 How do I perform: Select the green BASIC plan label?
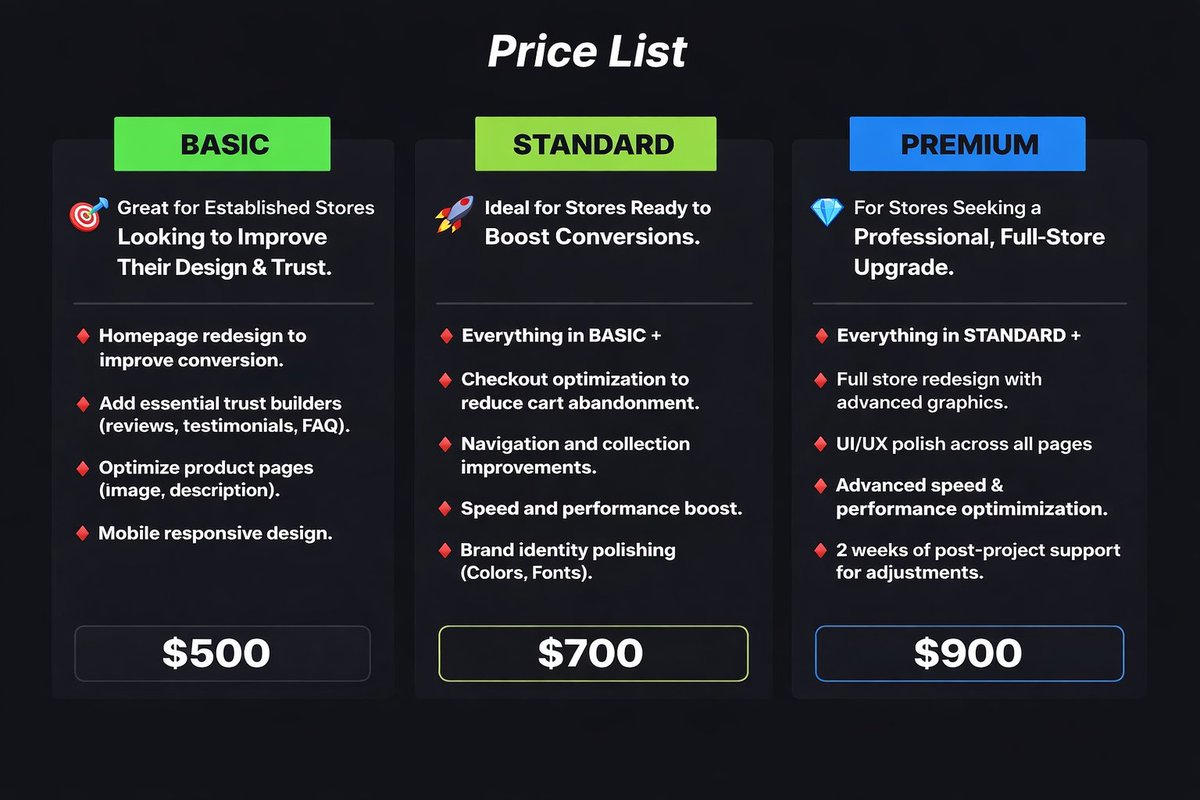coord(222,143)
